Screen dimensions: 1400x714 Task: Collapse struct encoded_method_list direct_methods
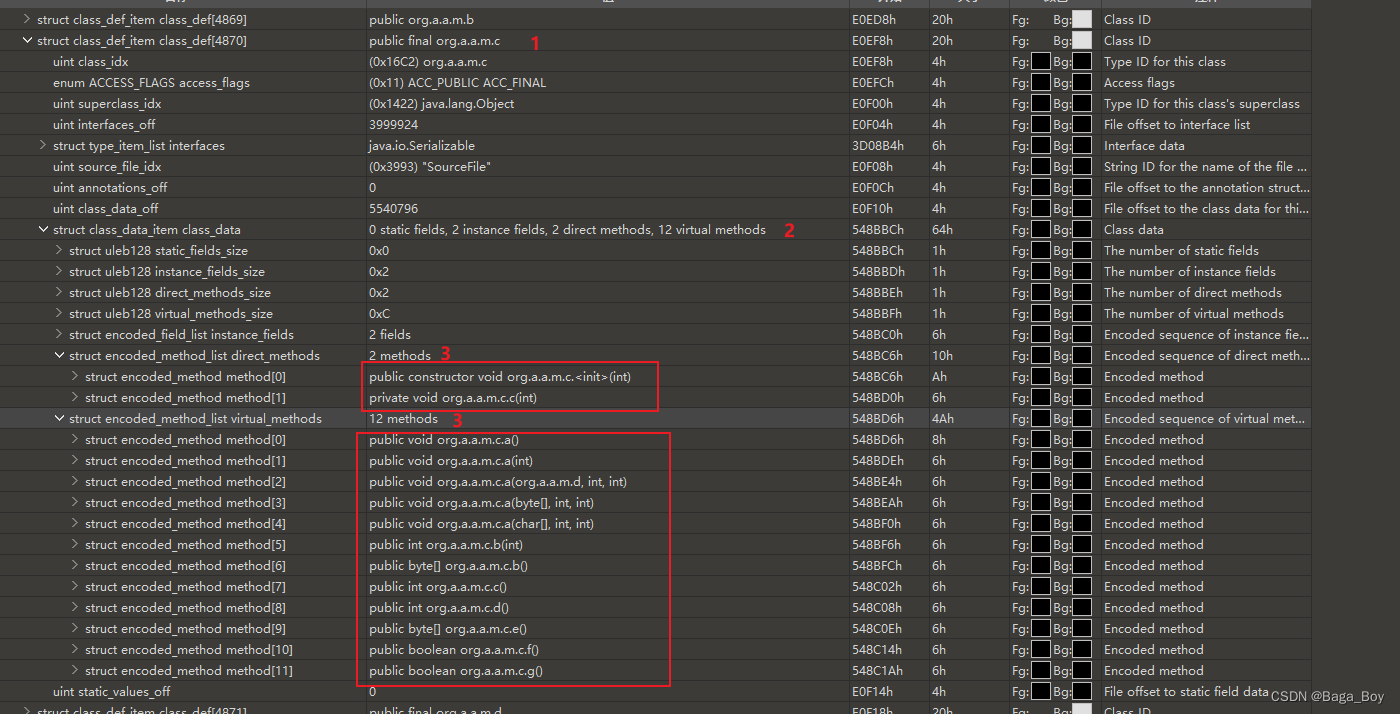coord(59,355)
